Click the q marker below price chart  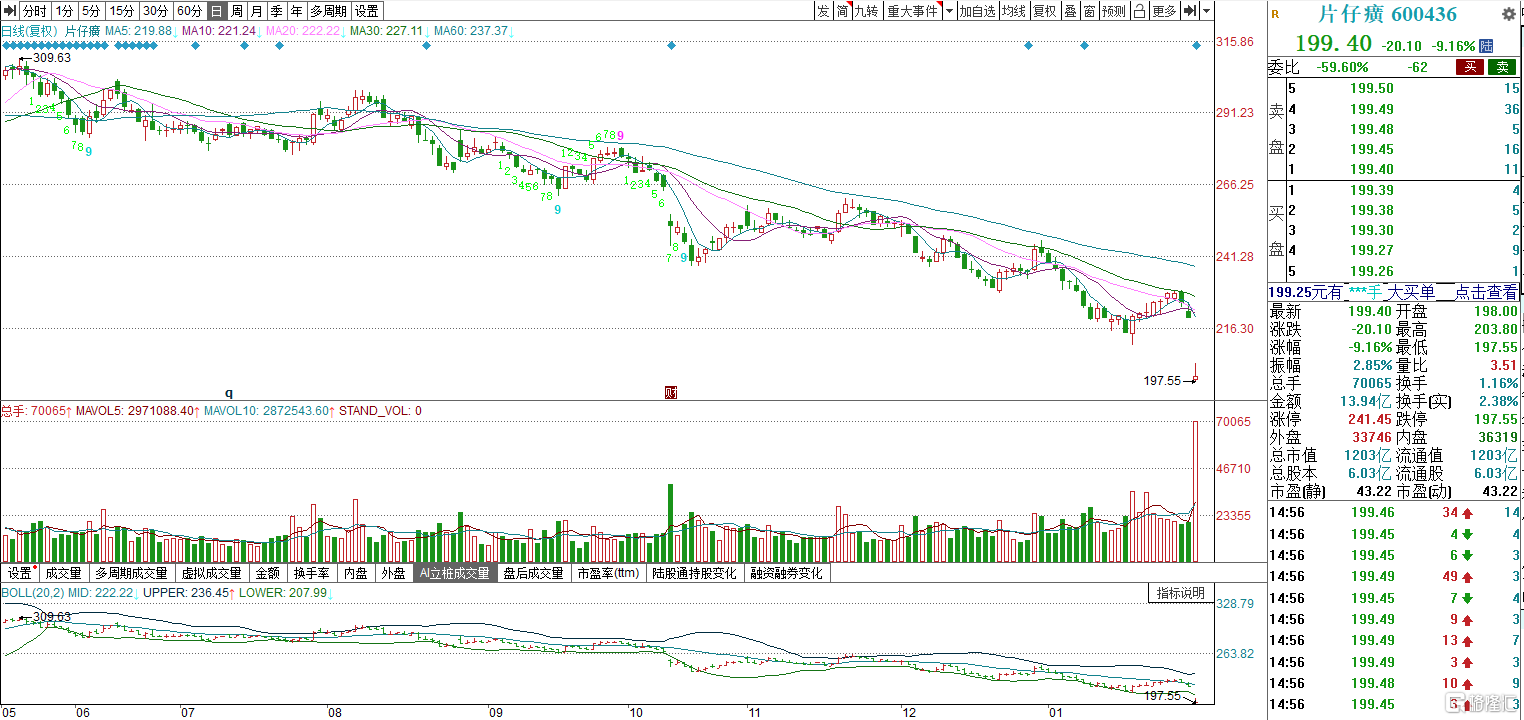point(228,393)
